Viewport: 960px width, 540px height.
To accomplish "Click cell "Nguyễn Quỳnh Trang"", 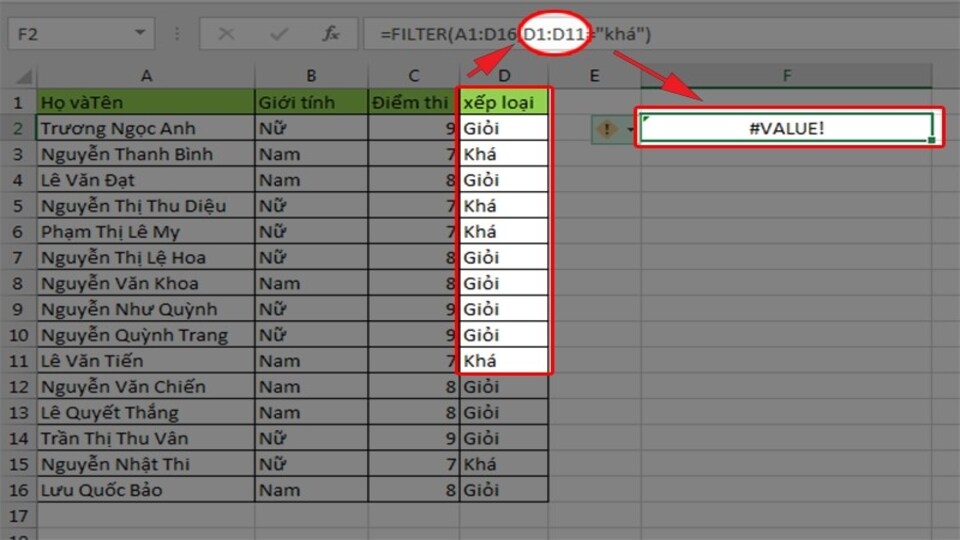I will 146,335.
